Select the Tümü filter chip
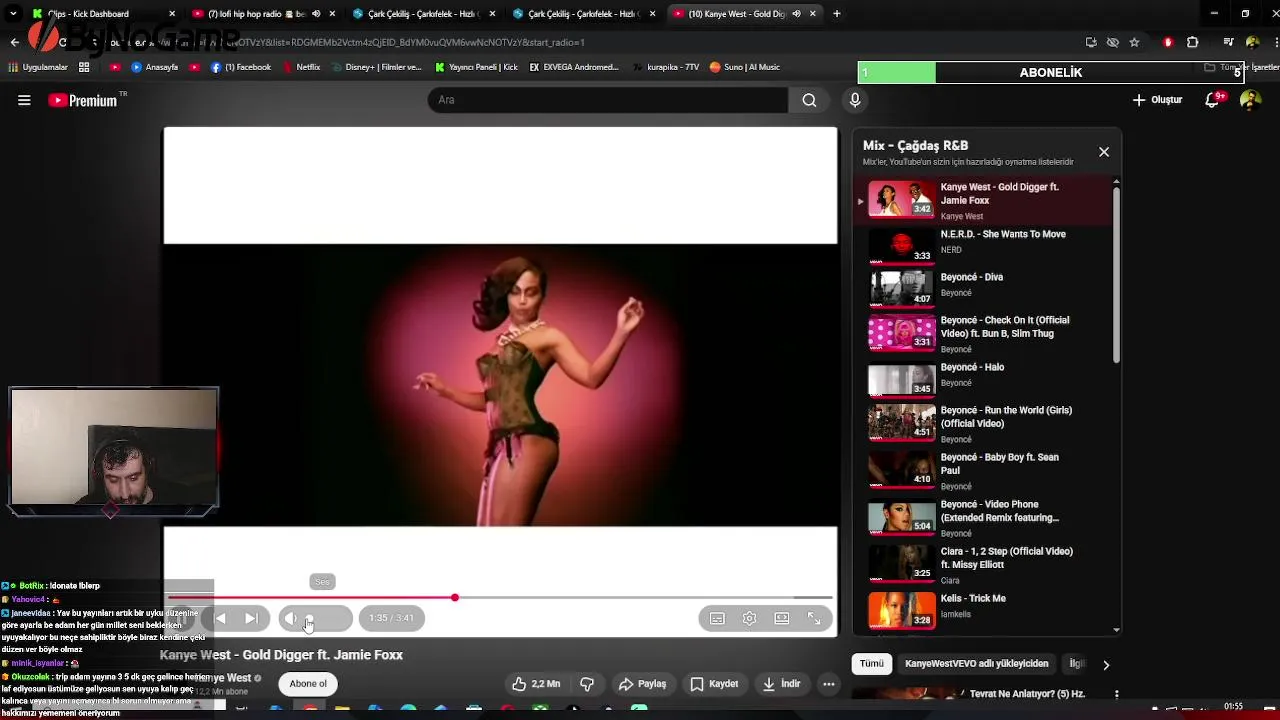The width and height of the screenshot is (1280, 720). 872,663
